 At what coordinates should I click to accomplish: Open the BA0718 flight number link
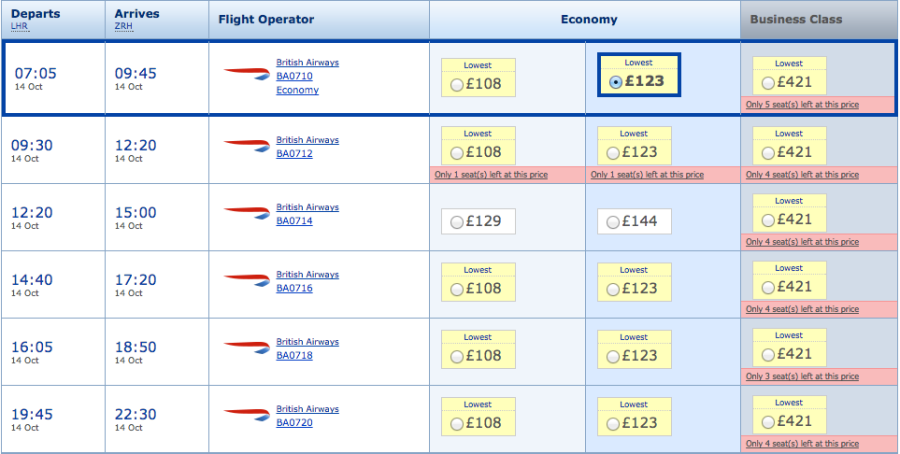[x=294, y=355]
